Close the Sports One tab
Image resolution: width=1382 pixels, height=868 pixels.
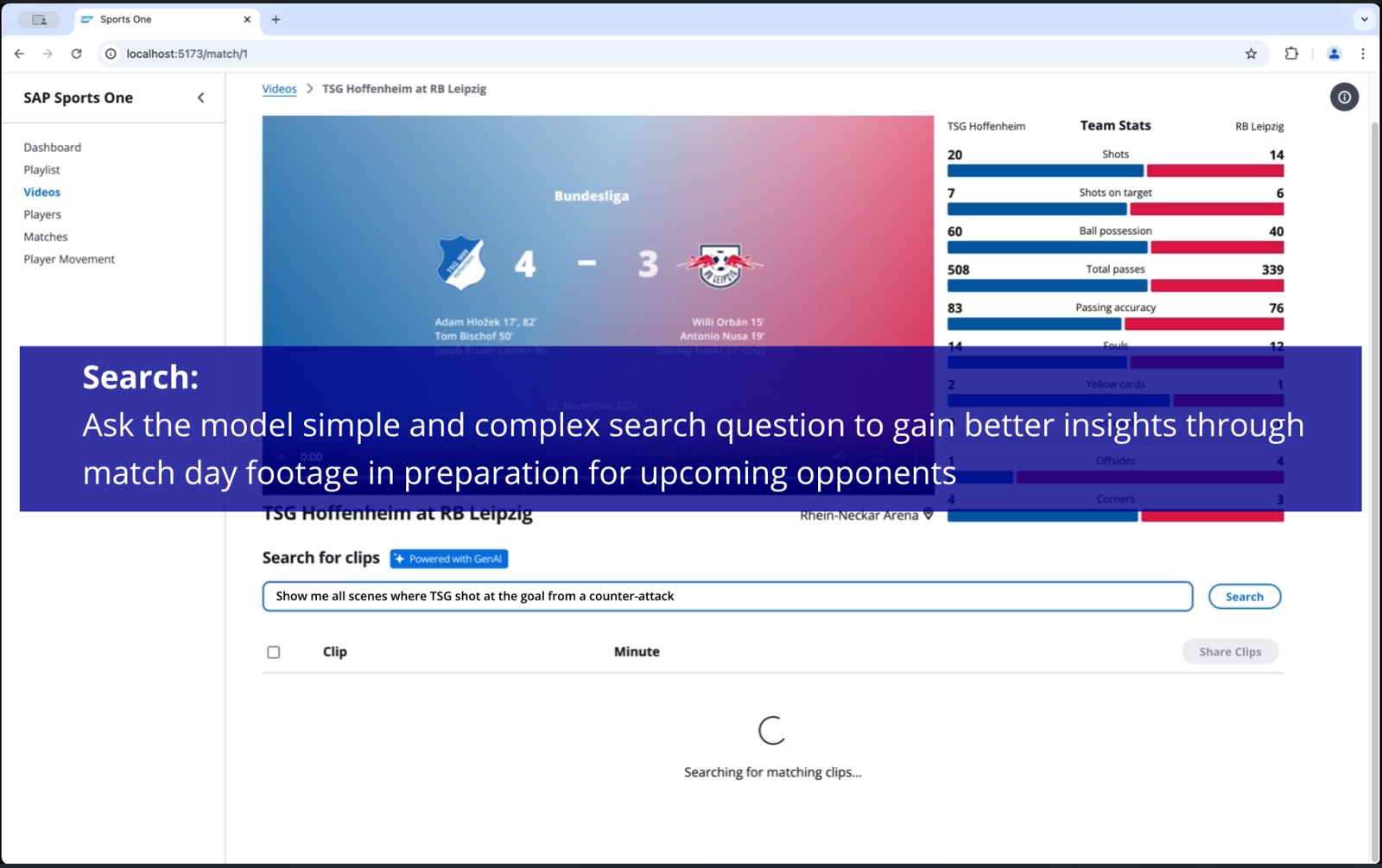247,19
